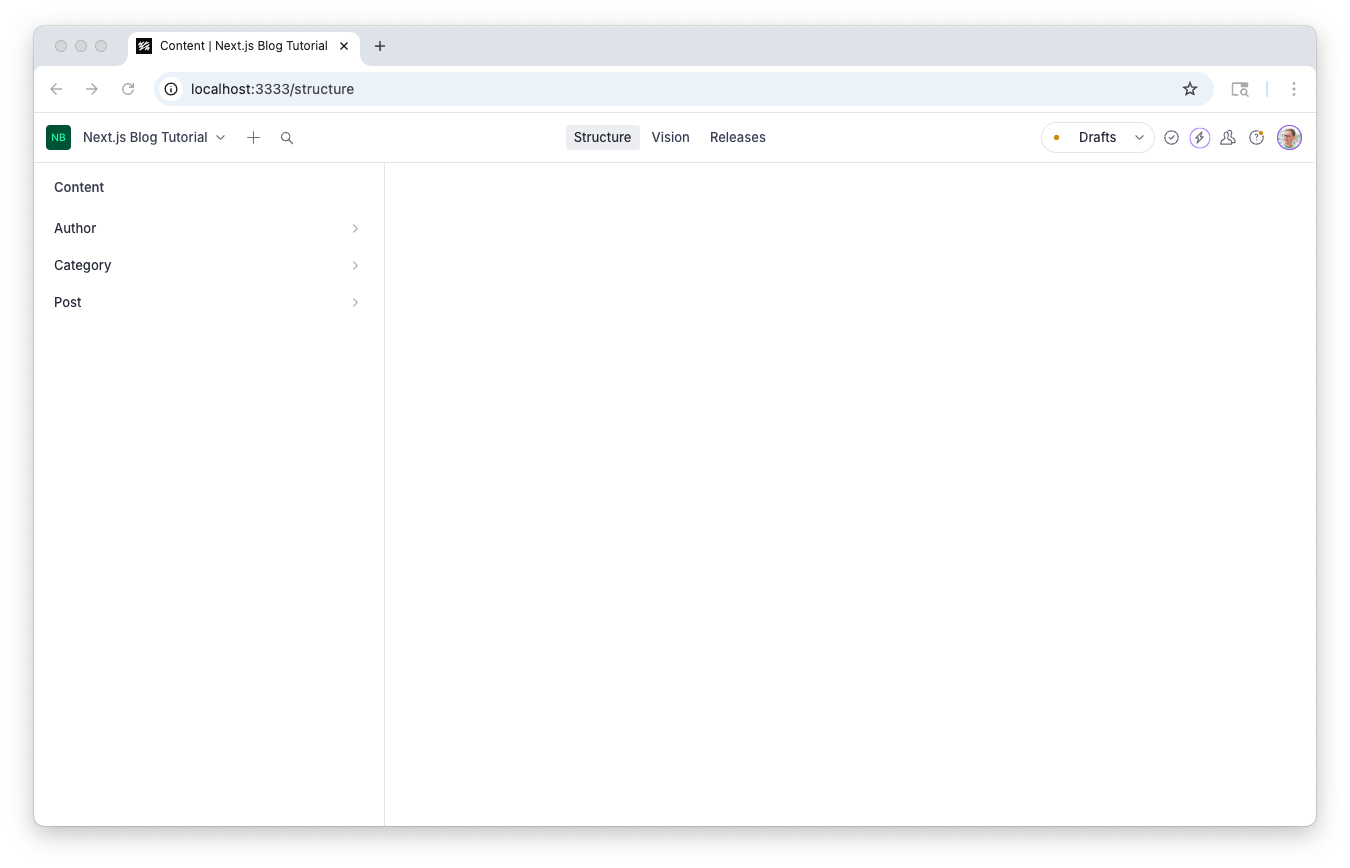The image size is (1350, 868).
Task: Click the browser back arrow
Action: 56,89
